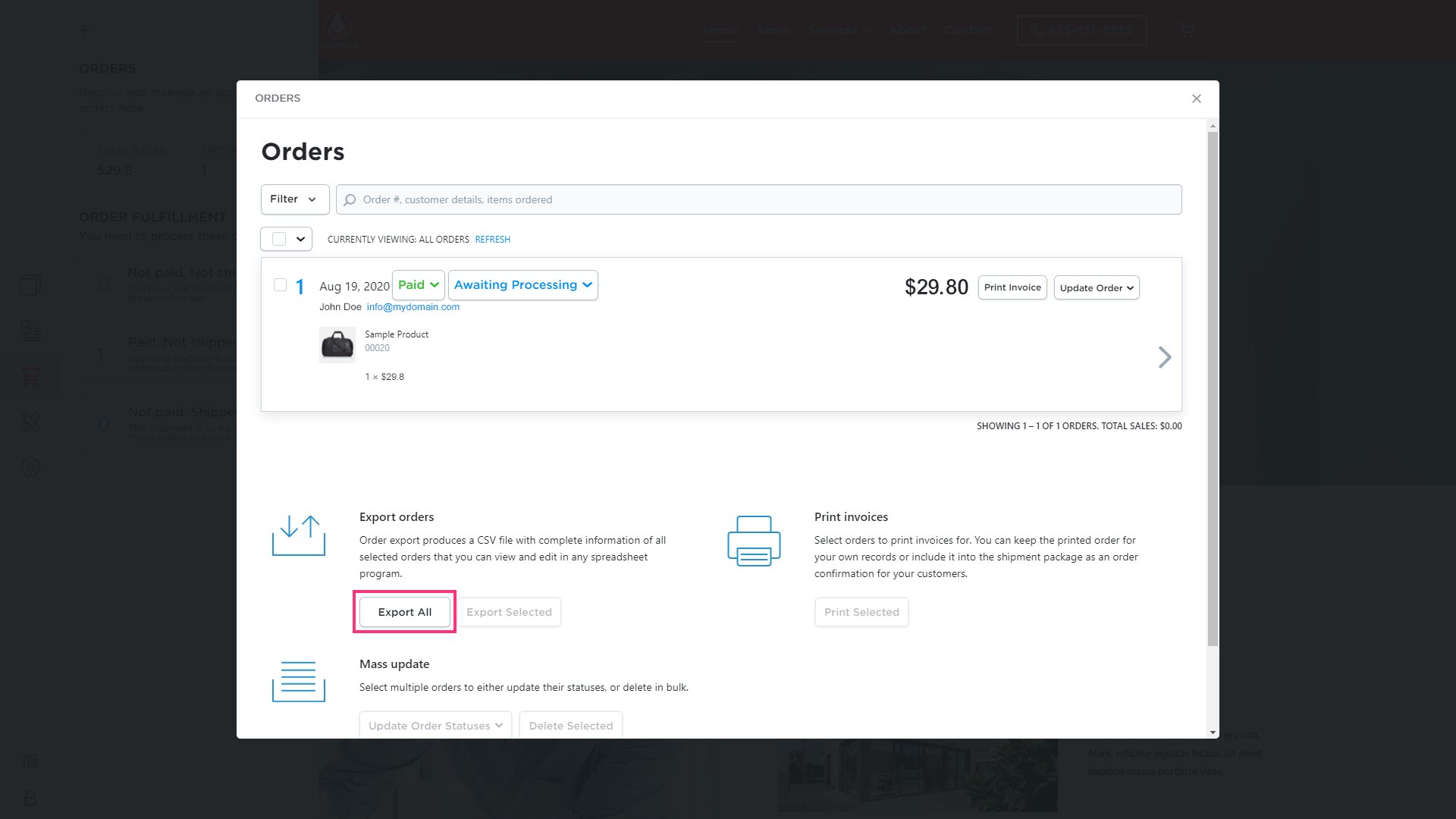This screenshot has width=1456, height=819.
Task: Click Print Invoice for order 1
Action: 1012,287
